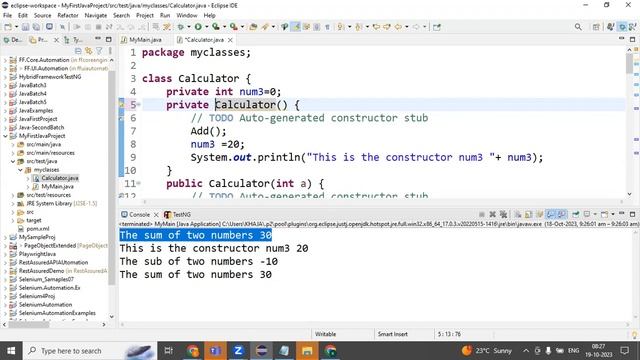Run the program with the green Run icon

(x=198, y=27)
